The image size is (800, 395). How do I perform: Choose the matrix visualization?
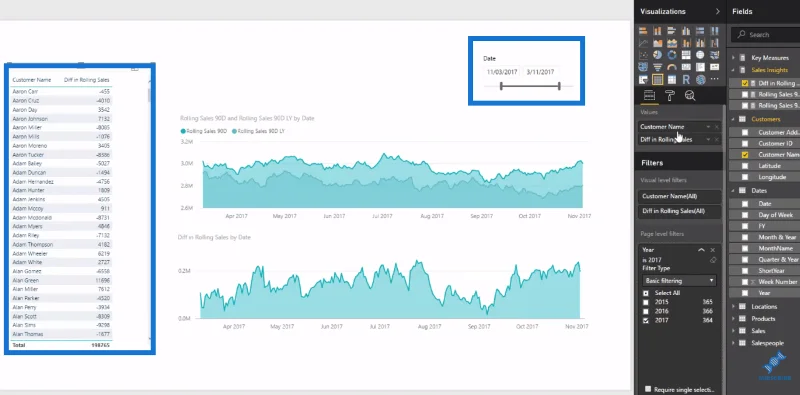pos(672,80)
